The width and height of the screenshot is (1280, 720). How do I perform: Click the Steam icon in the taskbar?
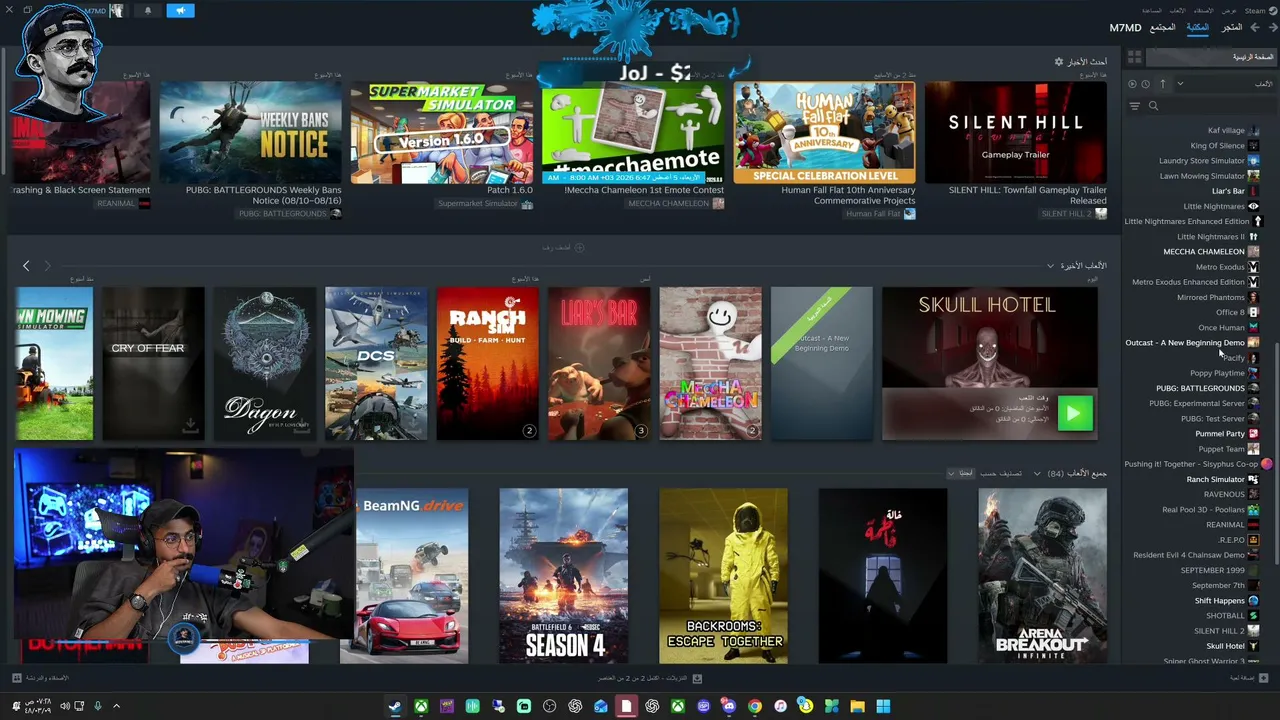click(x=395, y=707)
